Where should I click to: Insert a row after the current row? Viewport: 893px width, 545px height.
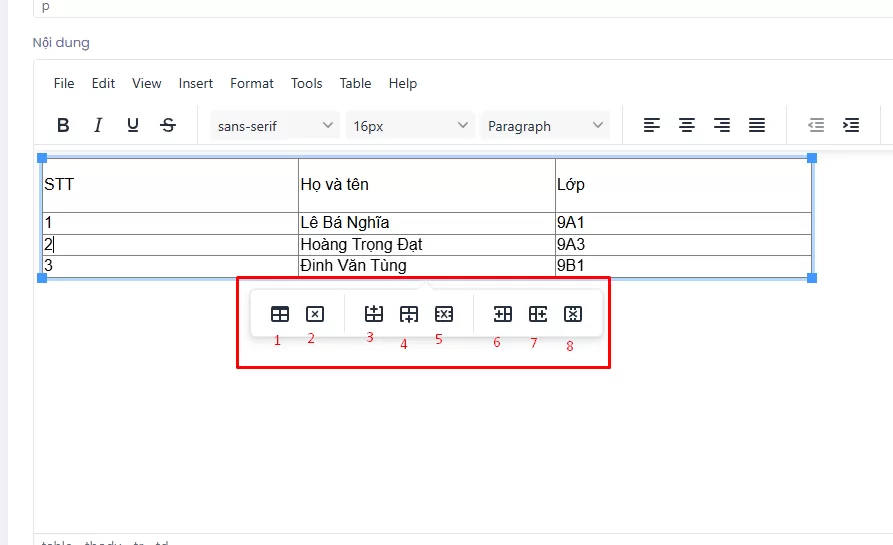pos(408,314)
